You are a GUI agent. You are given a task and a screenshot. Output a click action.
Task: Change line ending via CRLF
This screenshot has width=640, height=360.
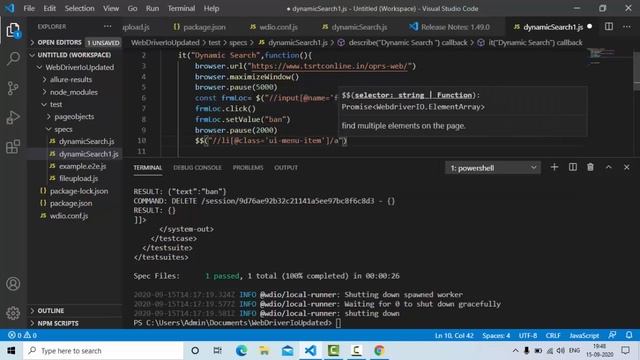point(553,335)
